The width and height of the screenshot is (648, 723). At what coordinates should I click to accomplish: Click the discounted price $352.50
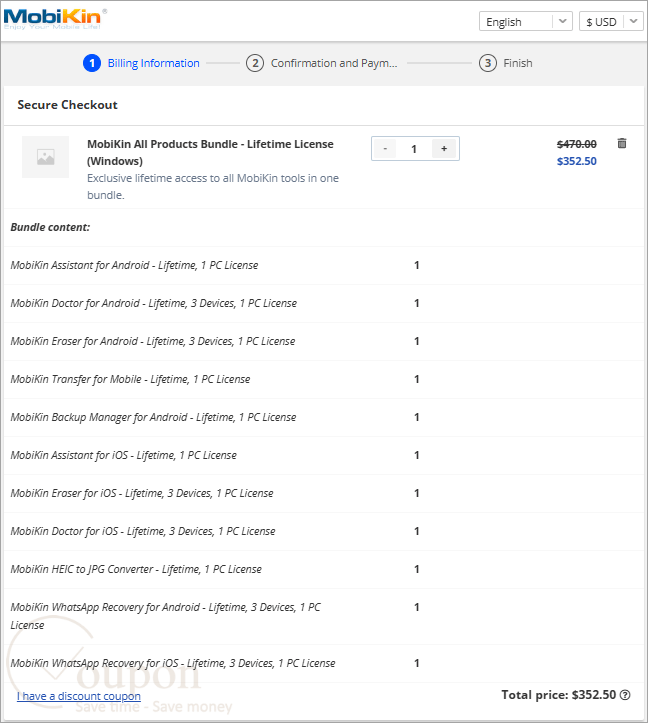coord(577,161)
